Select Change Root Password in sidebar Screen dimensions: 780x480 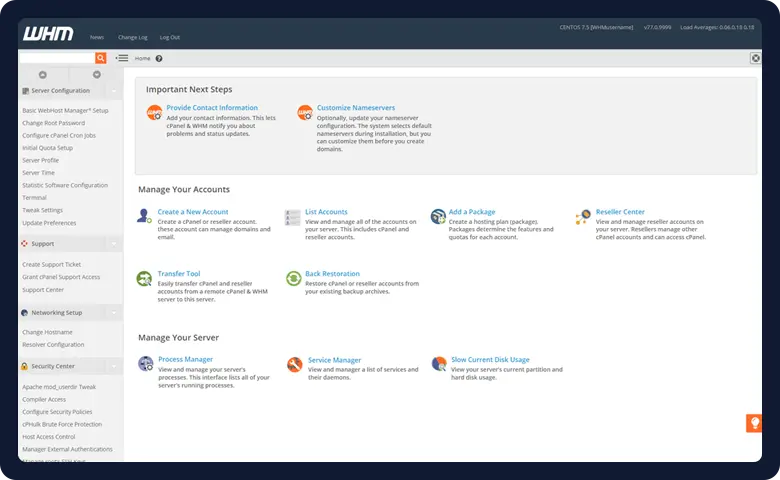pyautogui.click(x=53, y=123)
